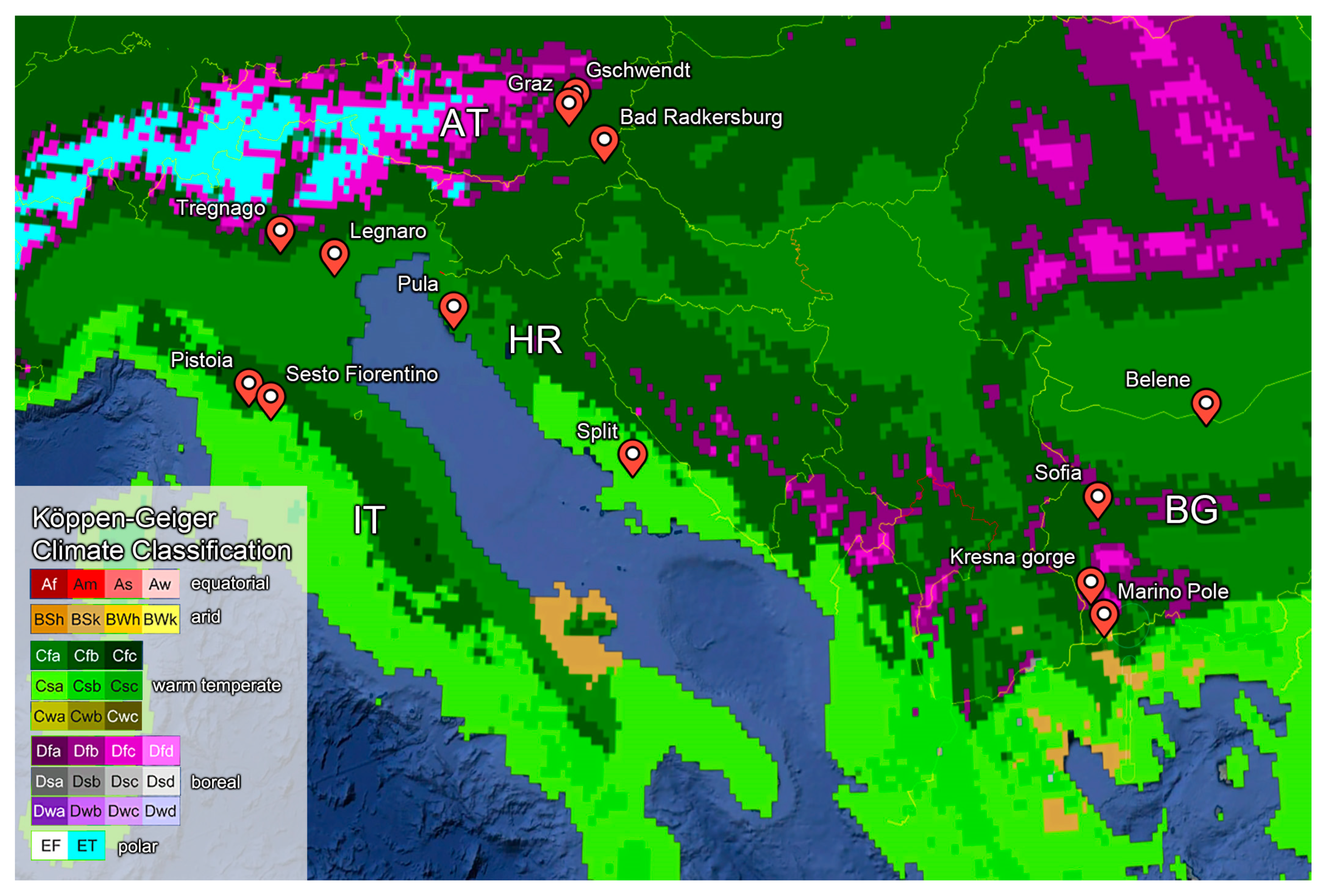Click the Dfc legend color box
This screenshot has width=1324, height=896.
point(123,751)
